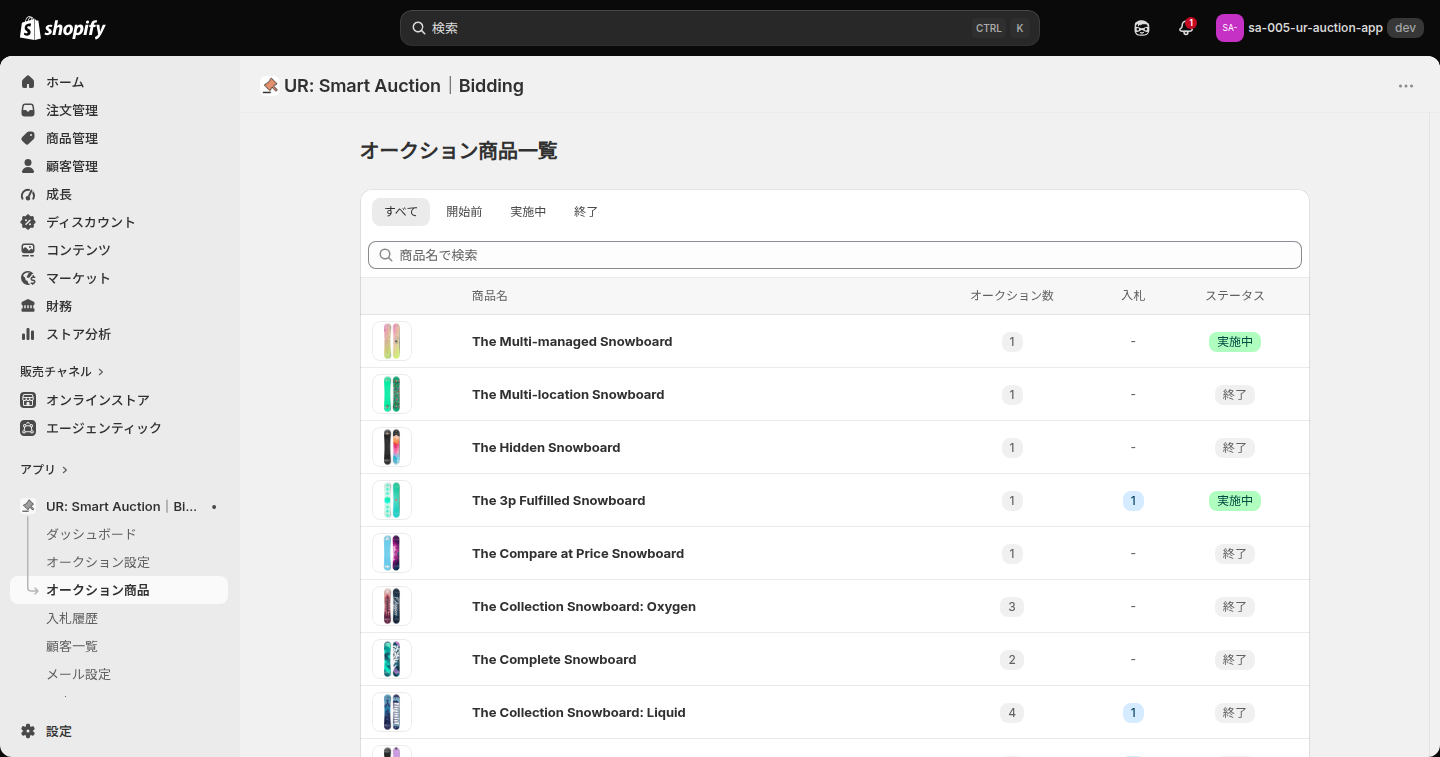Open the notifications bell
The width and height of the screenshot is (1440, 757).
click(1186, 28)
